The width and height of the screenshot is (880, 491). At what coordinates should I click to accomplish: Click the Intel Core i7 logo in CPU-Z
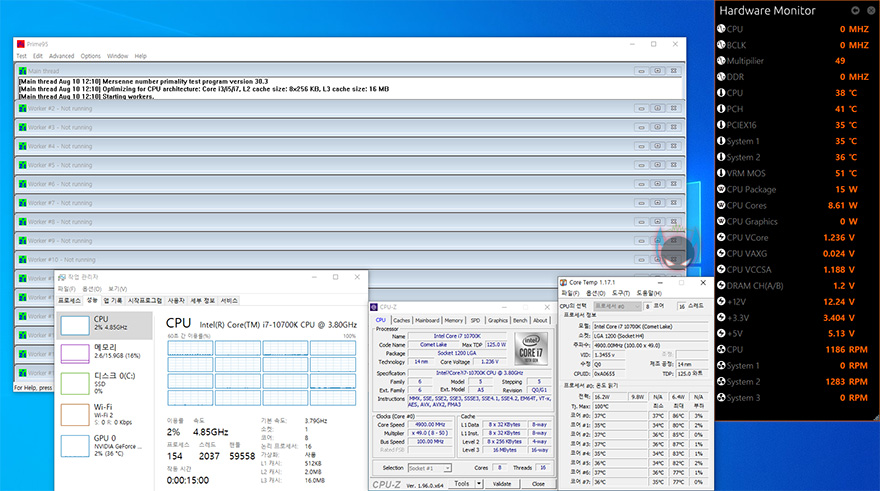(531, 349)
